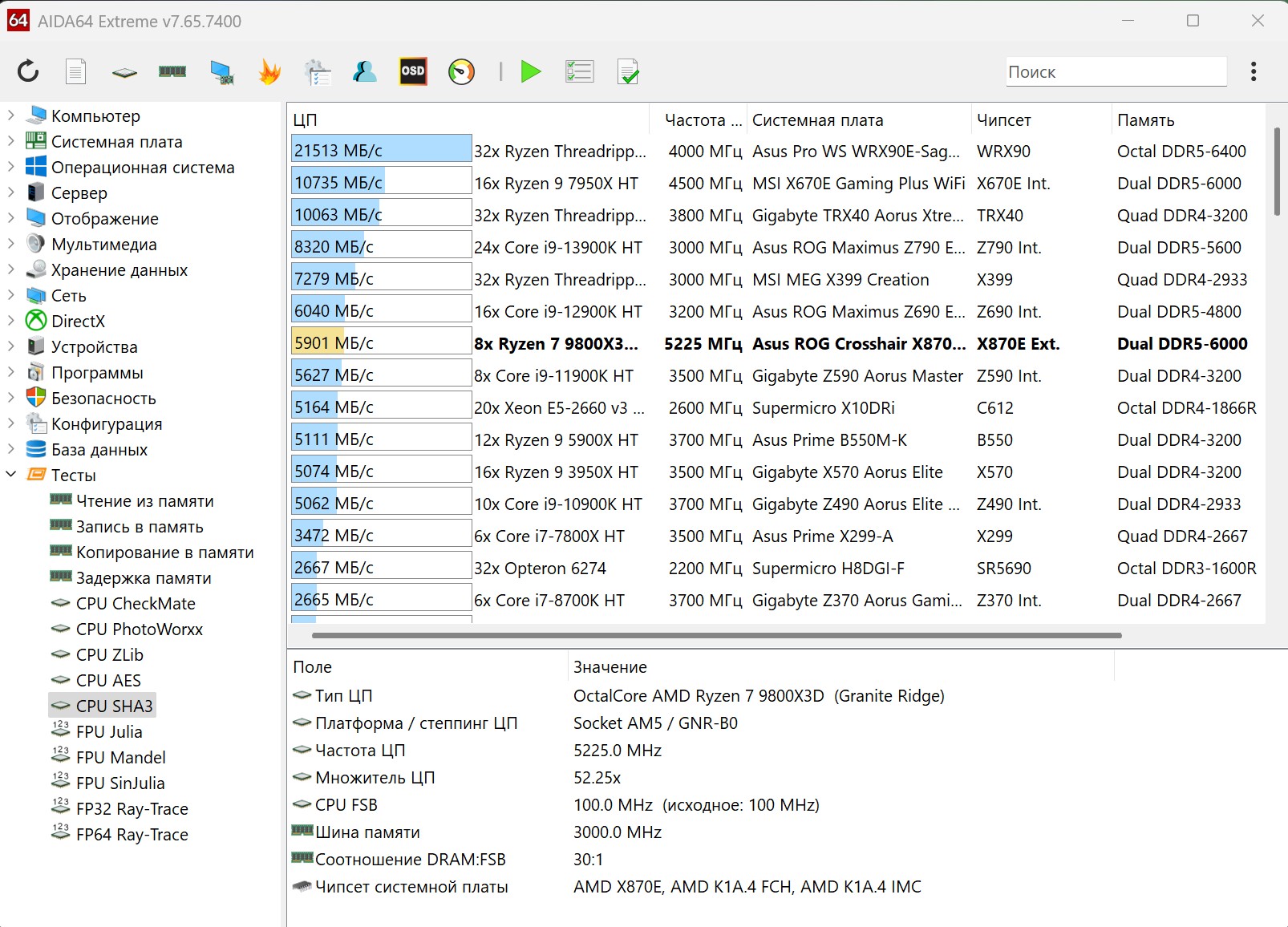Select the Безопасность shield icon
The width and height of the screenshot is (1288, 927).
coord(36,398)
